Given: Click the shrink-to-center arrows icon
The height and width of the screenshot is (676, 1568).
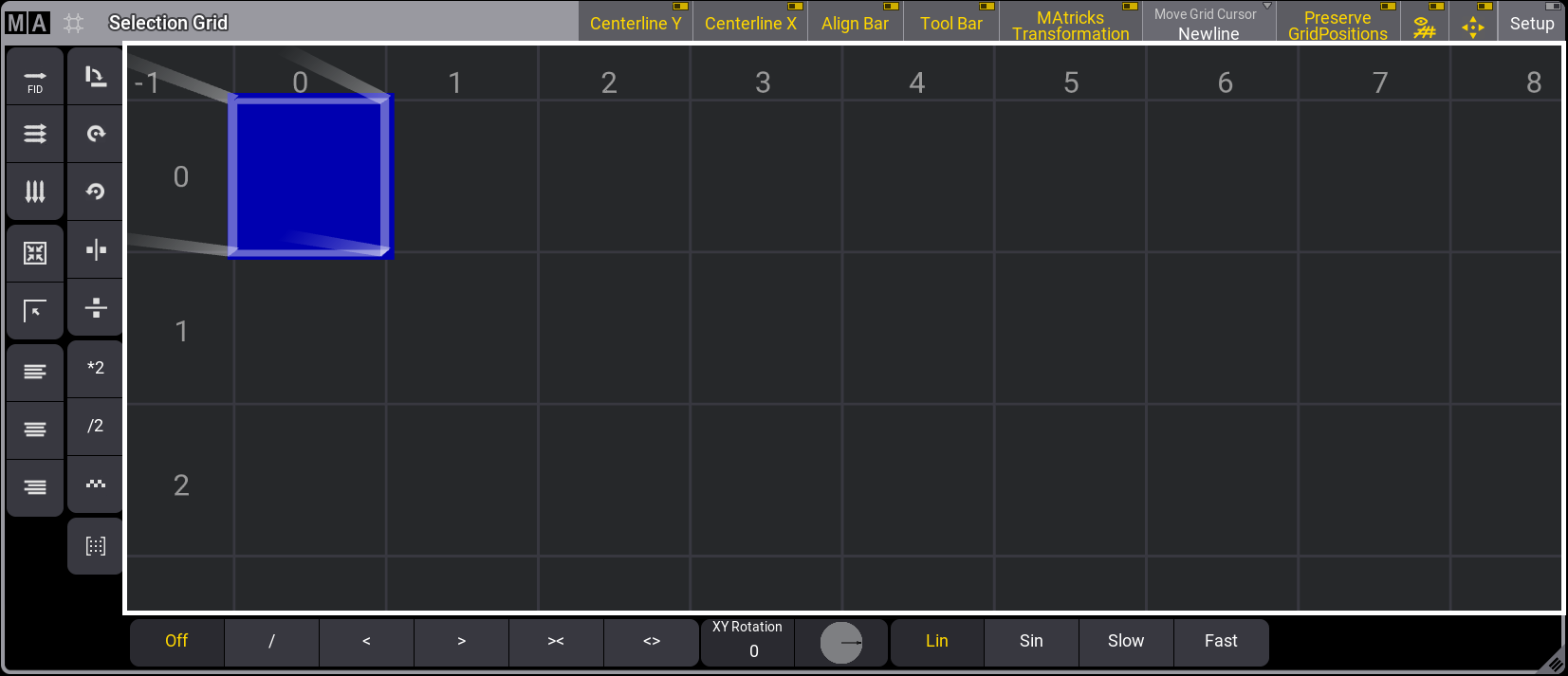Looking at the screenshot, I should (x=35, y=253).
